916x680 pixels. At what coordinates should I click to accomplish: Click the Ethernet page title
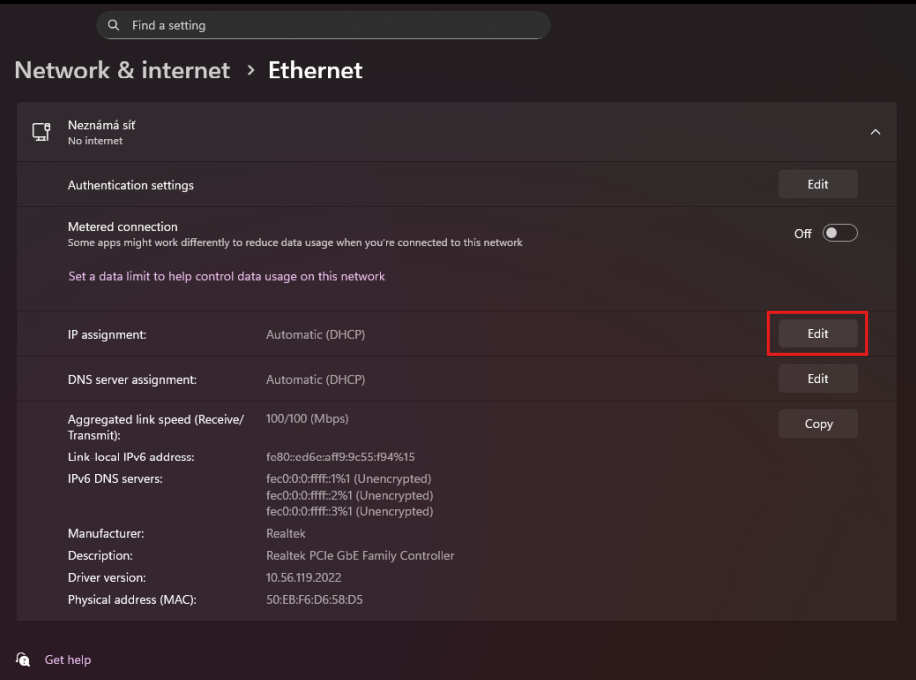(315, 70)
